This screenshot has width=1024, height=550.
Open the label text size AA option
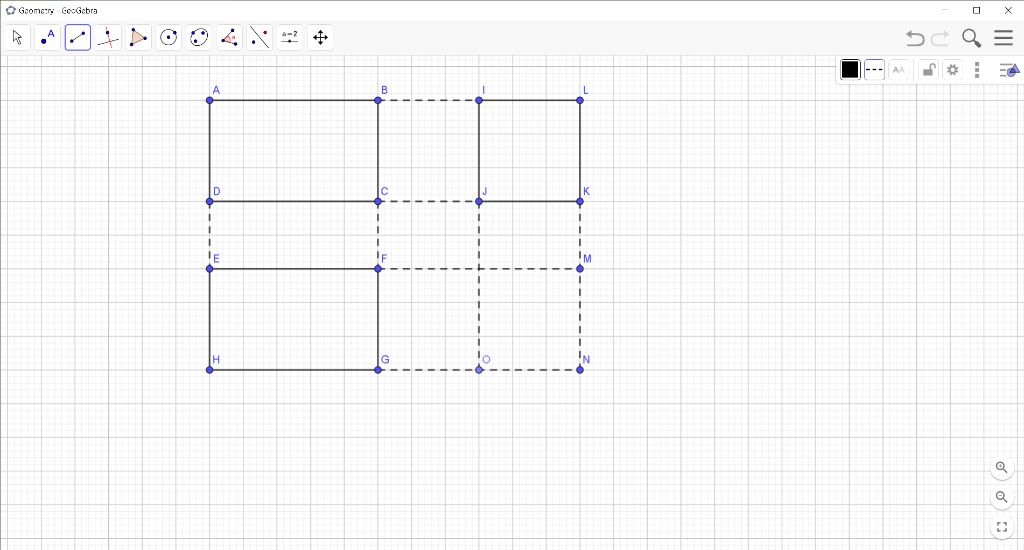pyautogui.click(x=899, y=69)
